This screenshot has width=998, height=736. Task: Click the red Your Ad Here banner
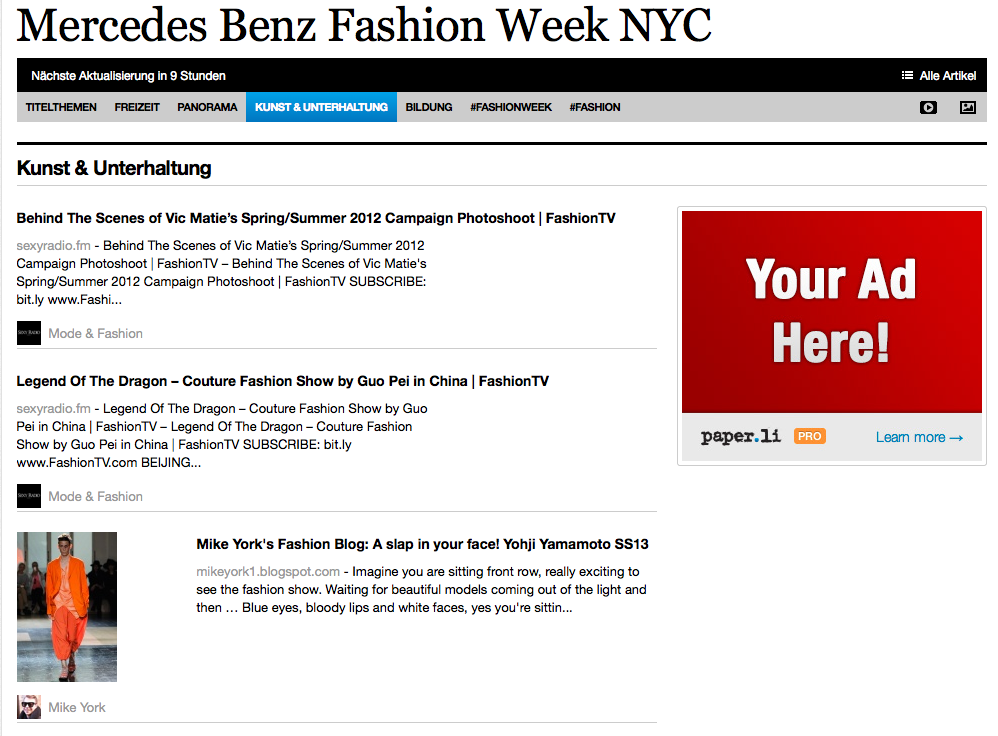pyautogui.click(x=831, y=311)
